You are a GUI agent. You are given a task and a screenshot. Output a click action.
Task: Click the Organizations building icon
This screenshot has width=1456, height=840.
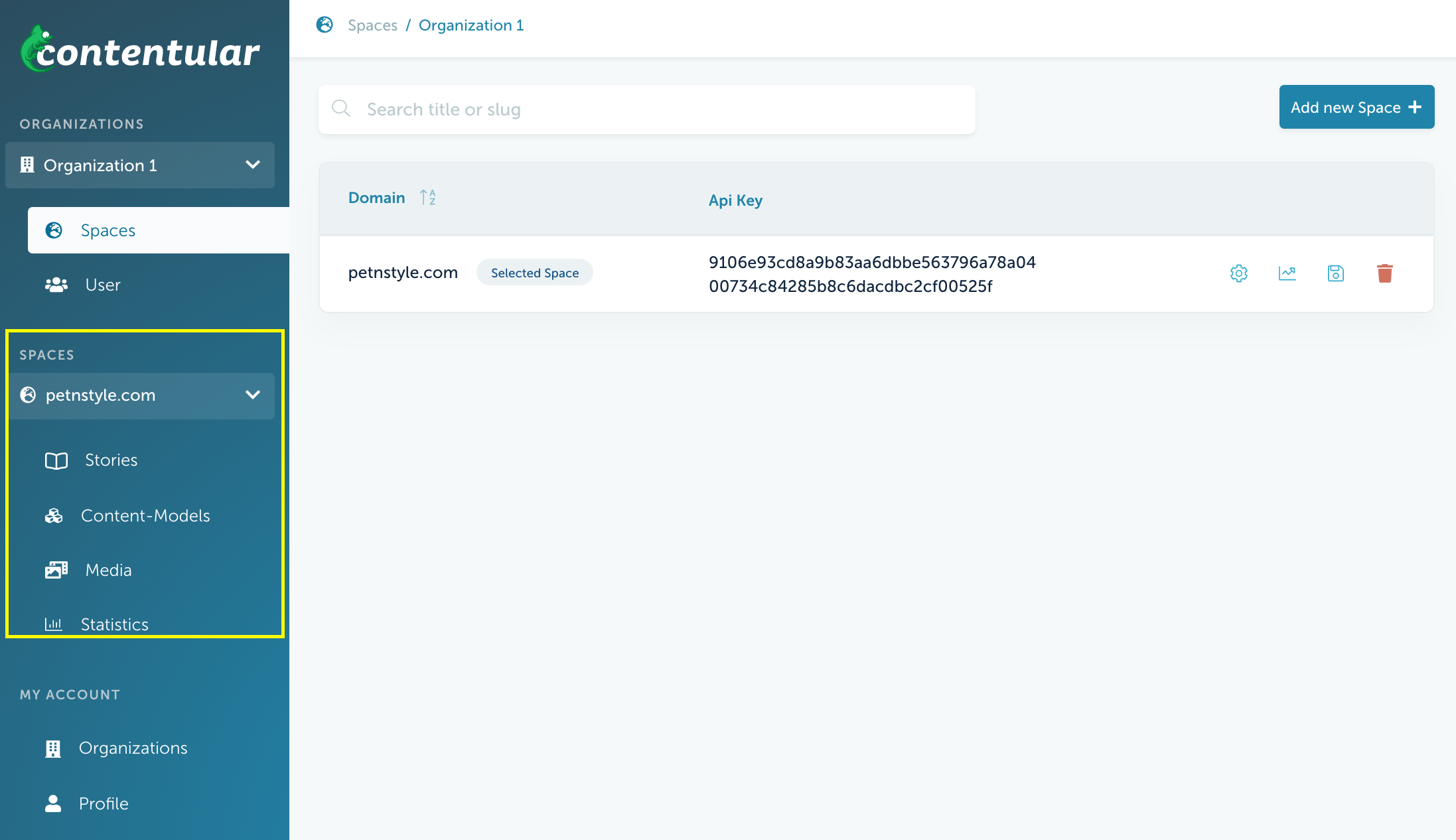pos(52,748)
